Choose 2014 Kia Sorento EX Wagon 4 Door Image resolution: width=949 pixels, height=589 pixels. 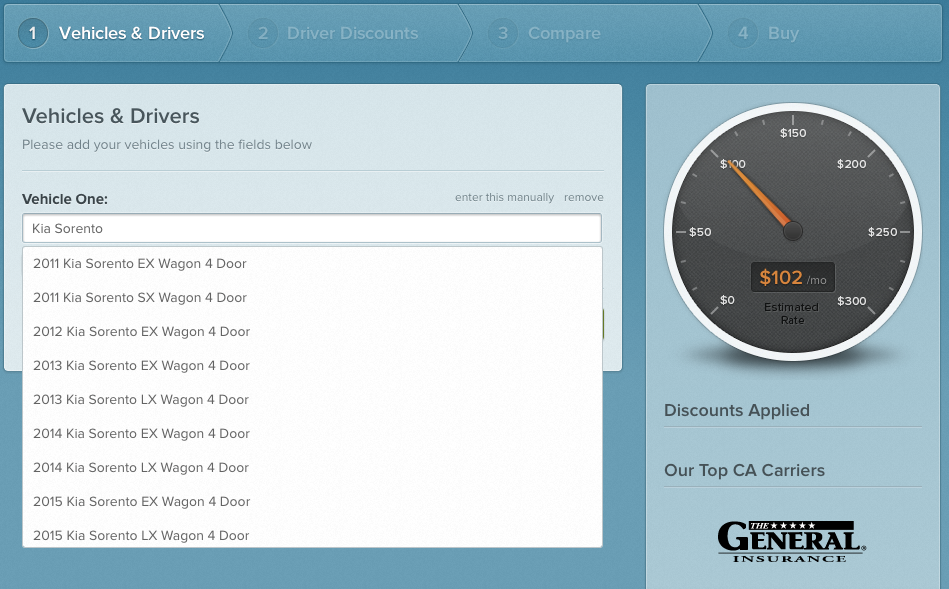pos(141,434)
